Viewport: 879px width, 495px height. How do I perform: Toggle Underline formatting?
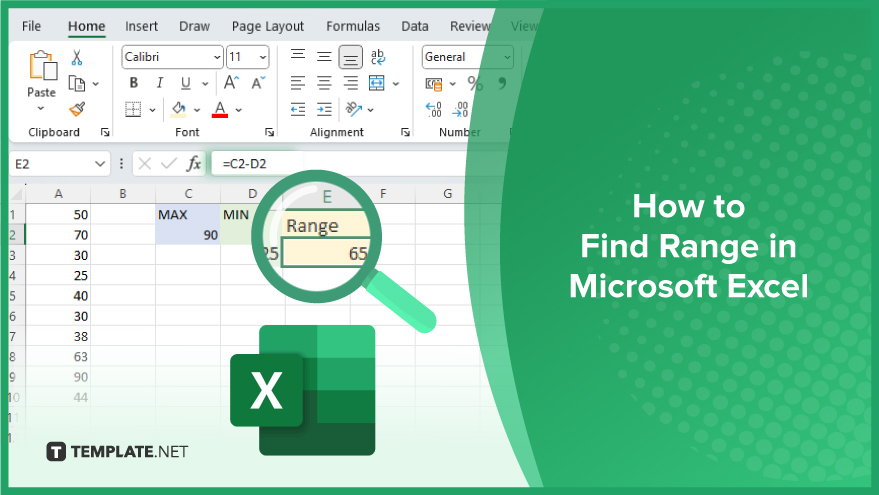point(186,83)
